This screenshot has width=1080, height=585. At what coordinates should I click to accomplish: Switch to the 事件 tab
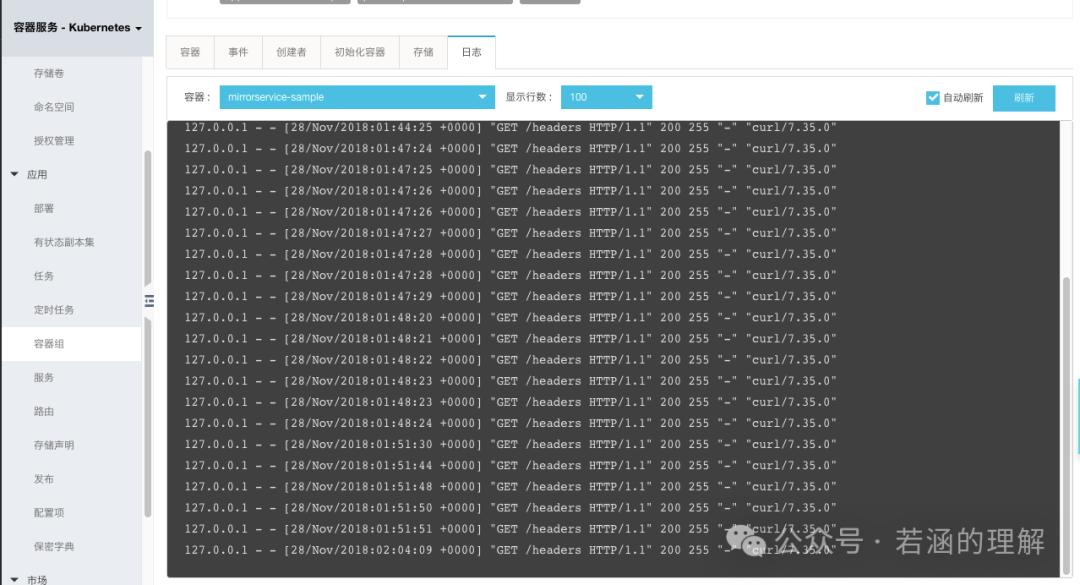point(238,52)
